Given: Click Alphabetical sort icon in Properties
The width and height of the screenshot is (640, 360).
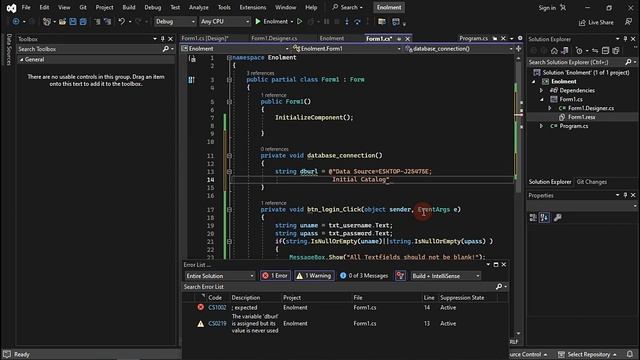Looking at the screenshot, I should 544,218.
